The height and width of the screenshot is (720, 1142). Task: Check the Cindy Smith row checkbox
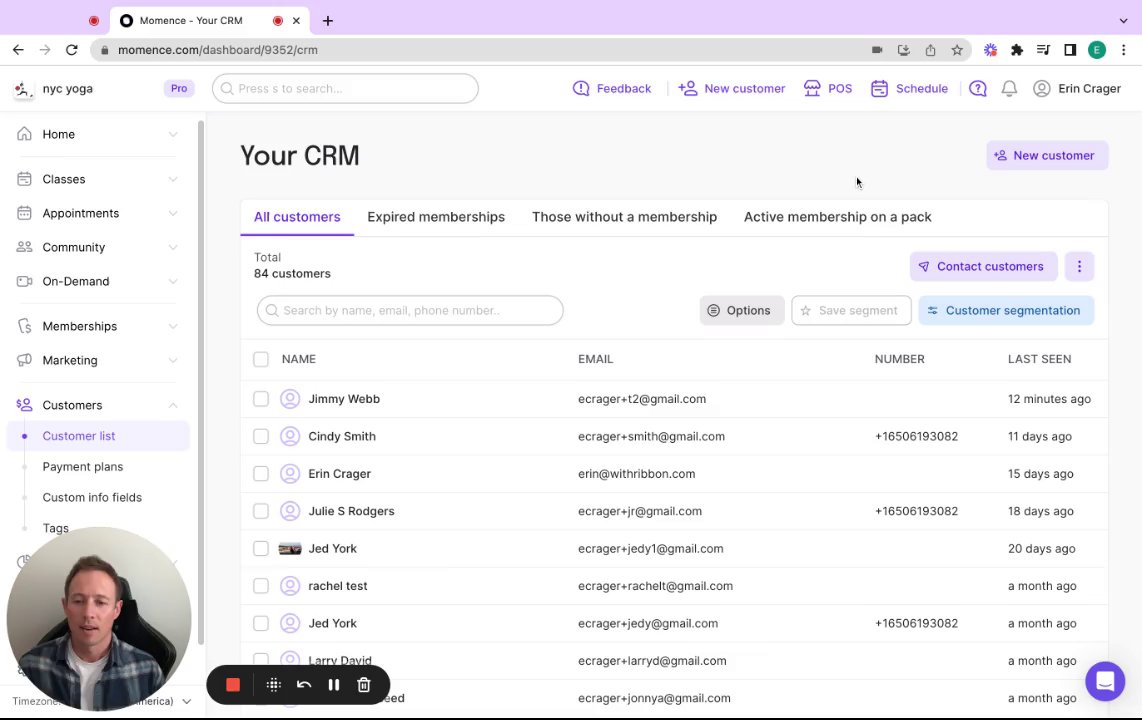(x=261, y=436)
